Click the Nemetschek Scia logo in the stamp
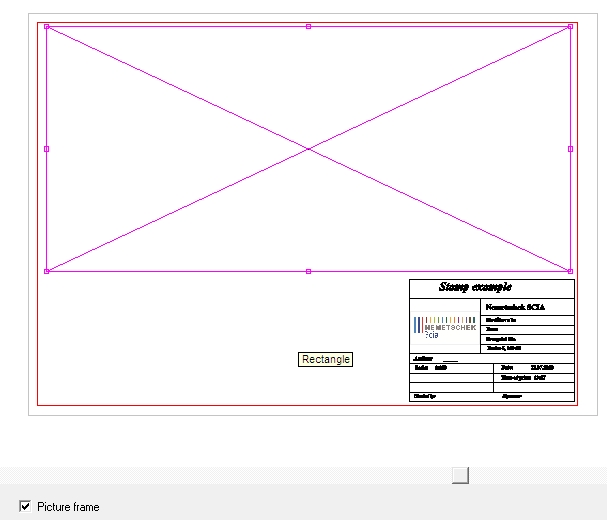This screenshot has height=520, width=607. (445, 326)
